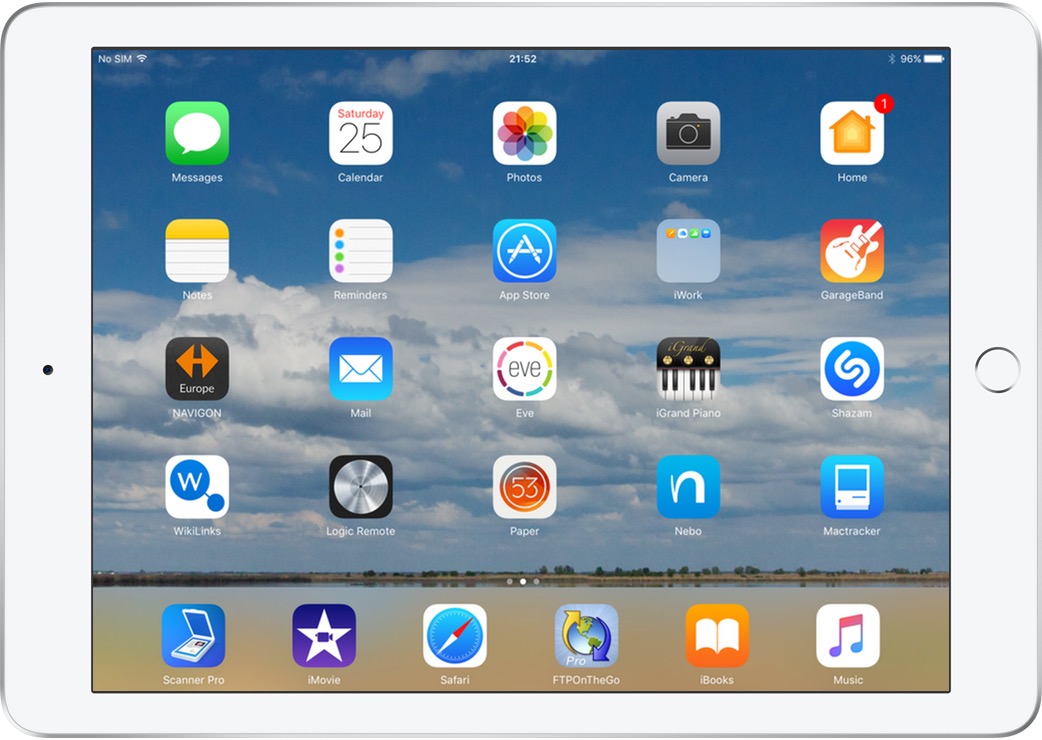
Task: Launch the Photos app
Action: click(524, 133)
